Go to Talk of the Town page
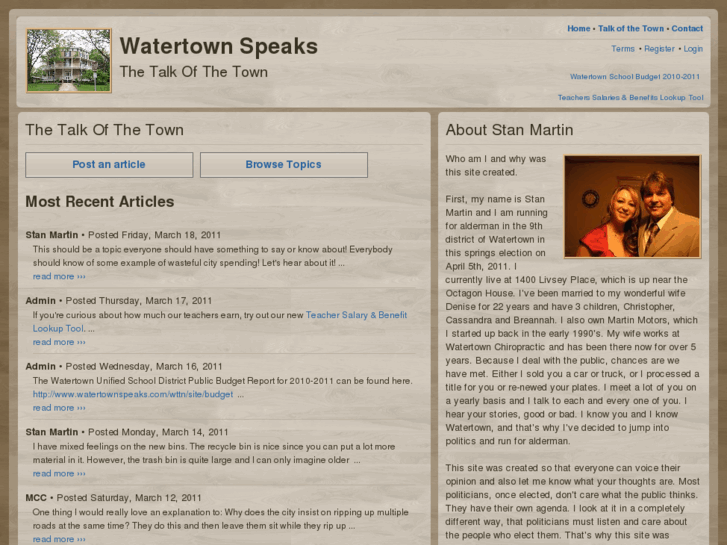 [x=631, y=28]
